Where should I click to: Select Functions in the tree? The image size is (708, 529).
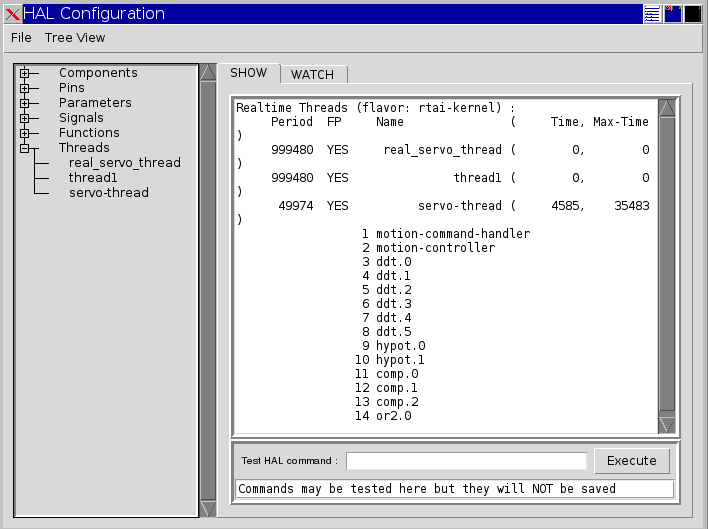[89, 133]
